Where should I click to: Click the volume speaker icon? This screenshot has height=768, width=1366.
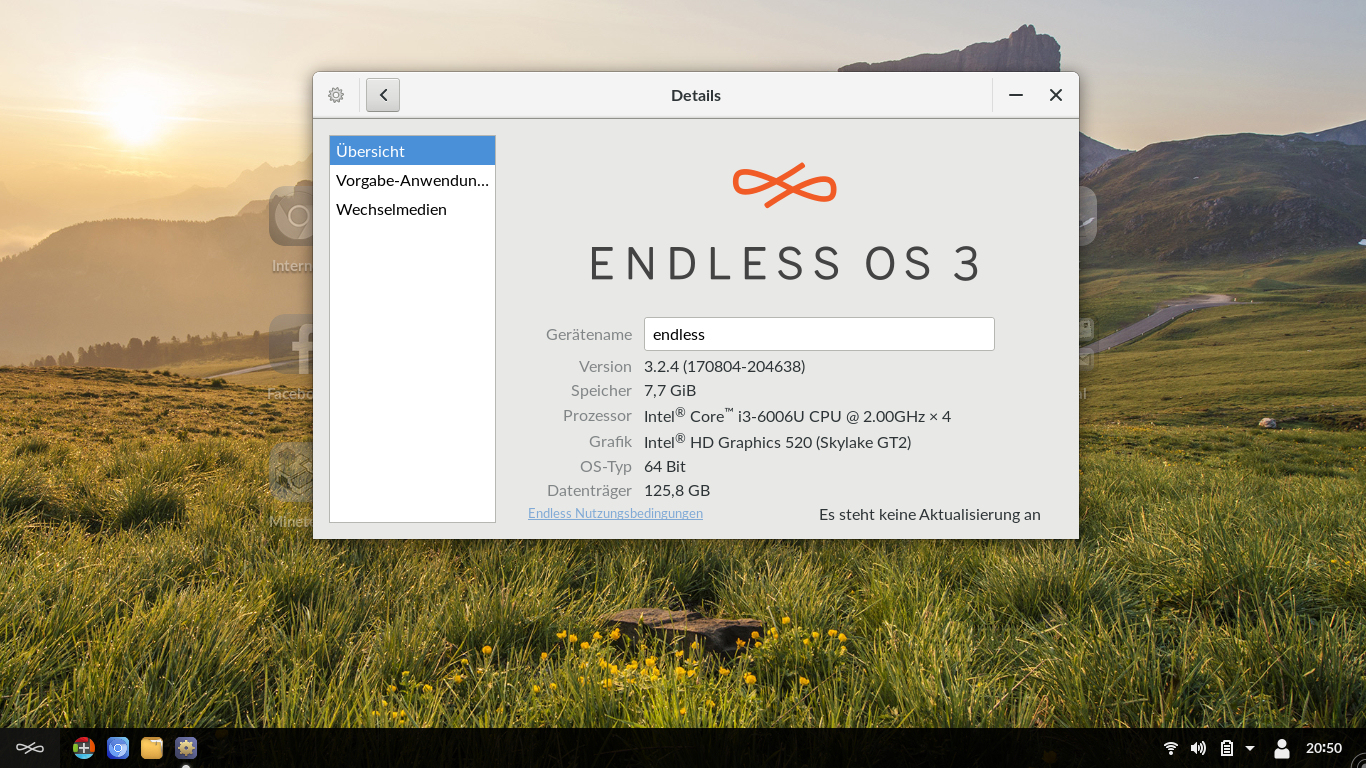[1198, 748]
